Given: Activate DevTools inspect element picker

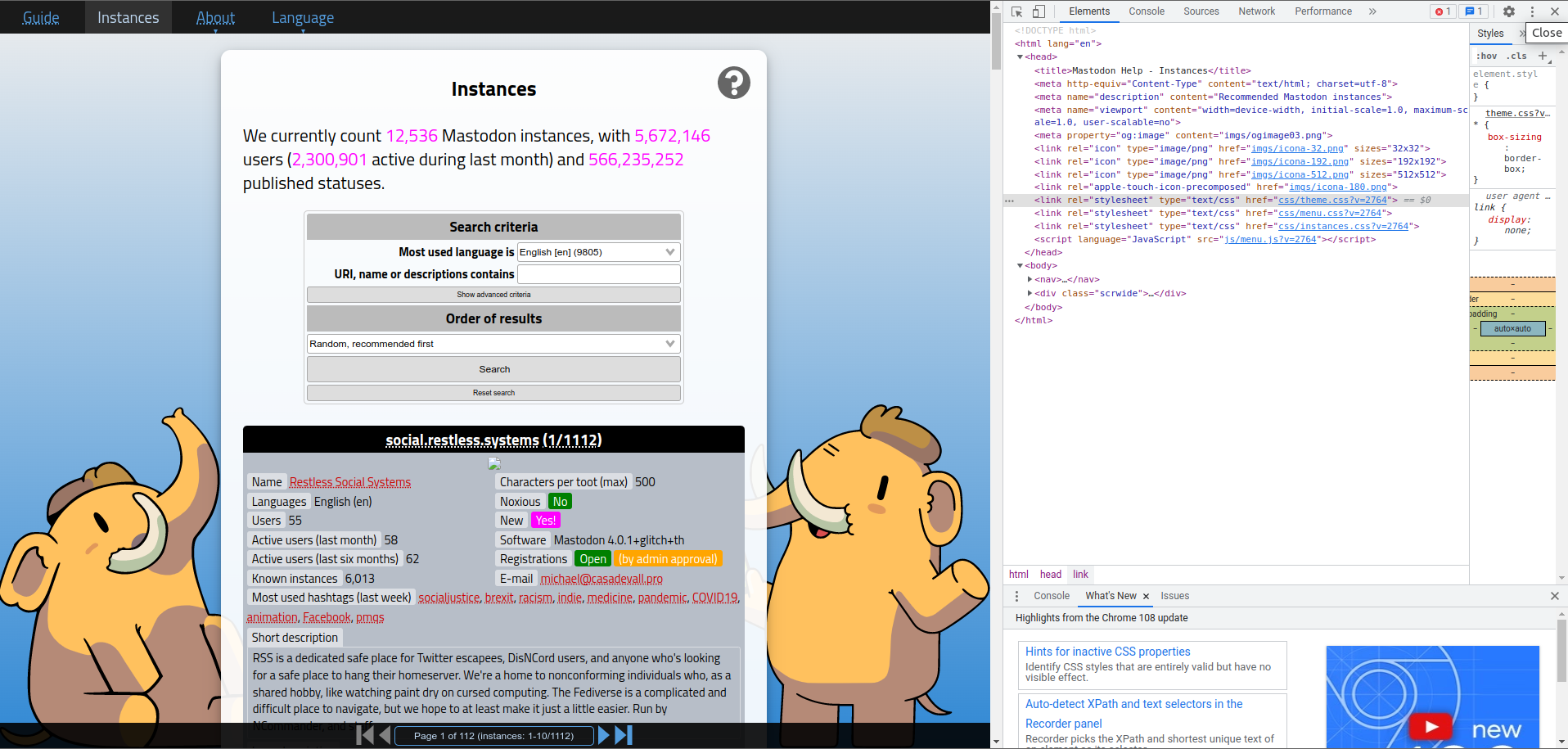Looking at the screenshot, I should (1016, 11).
